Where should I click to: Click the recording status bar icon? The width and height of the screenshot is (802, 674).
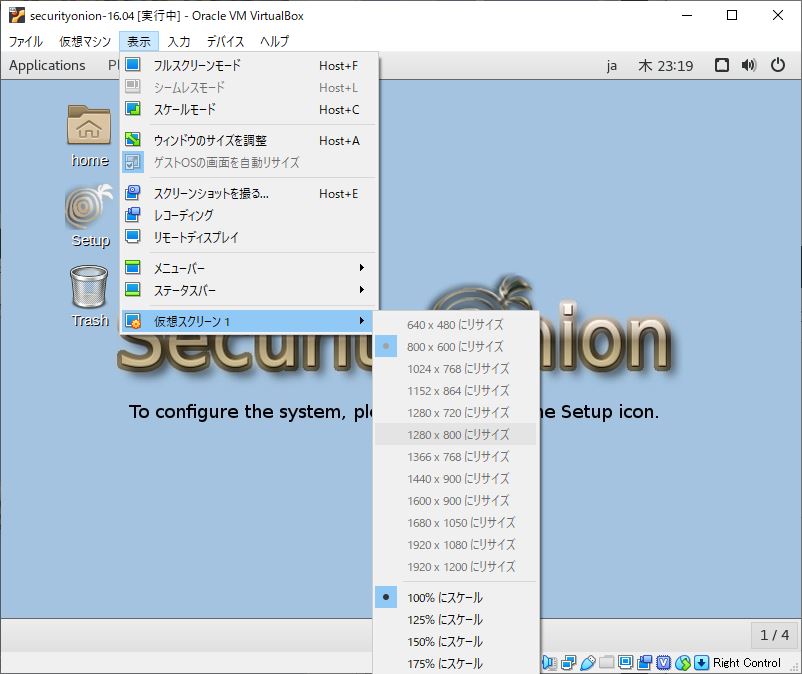coord(644,663)
